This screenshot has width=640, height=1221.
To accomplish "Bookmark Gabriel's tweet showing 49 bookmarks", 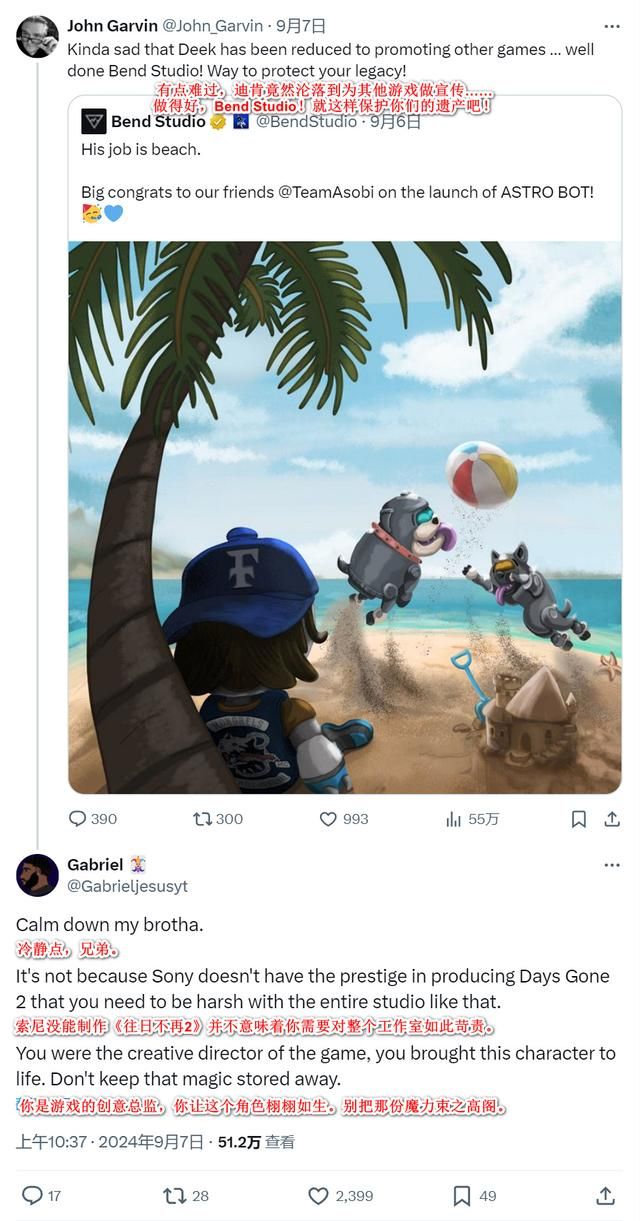I will pos(462,1195).
